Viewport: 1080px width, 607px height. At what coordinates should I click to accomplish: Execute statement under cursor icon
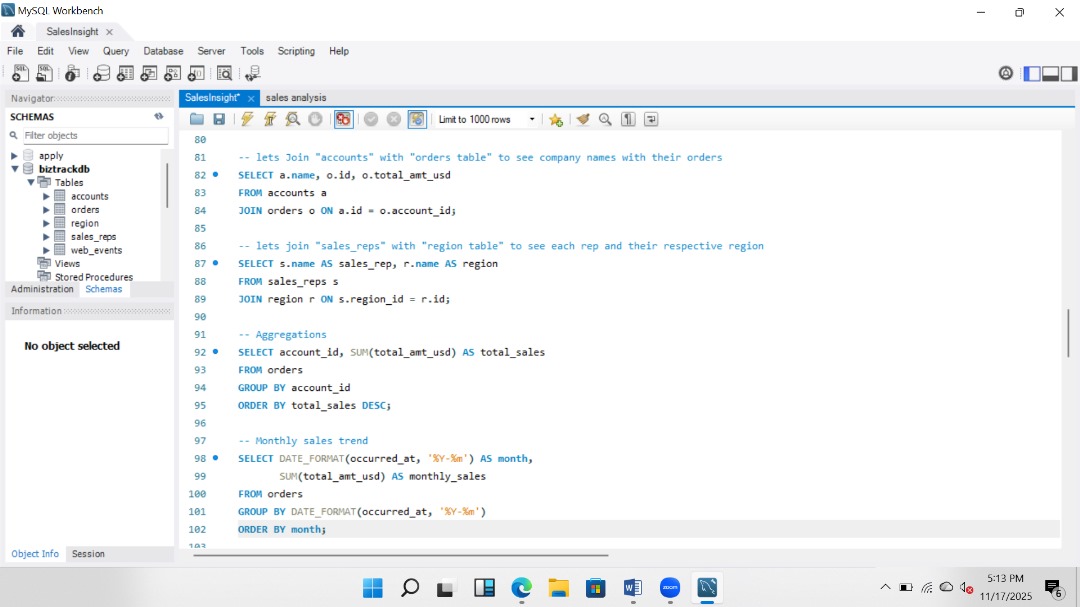tap(270, 119)
